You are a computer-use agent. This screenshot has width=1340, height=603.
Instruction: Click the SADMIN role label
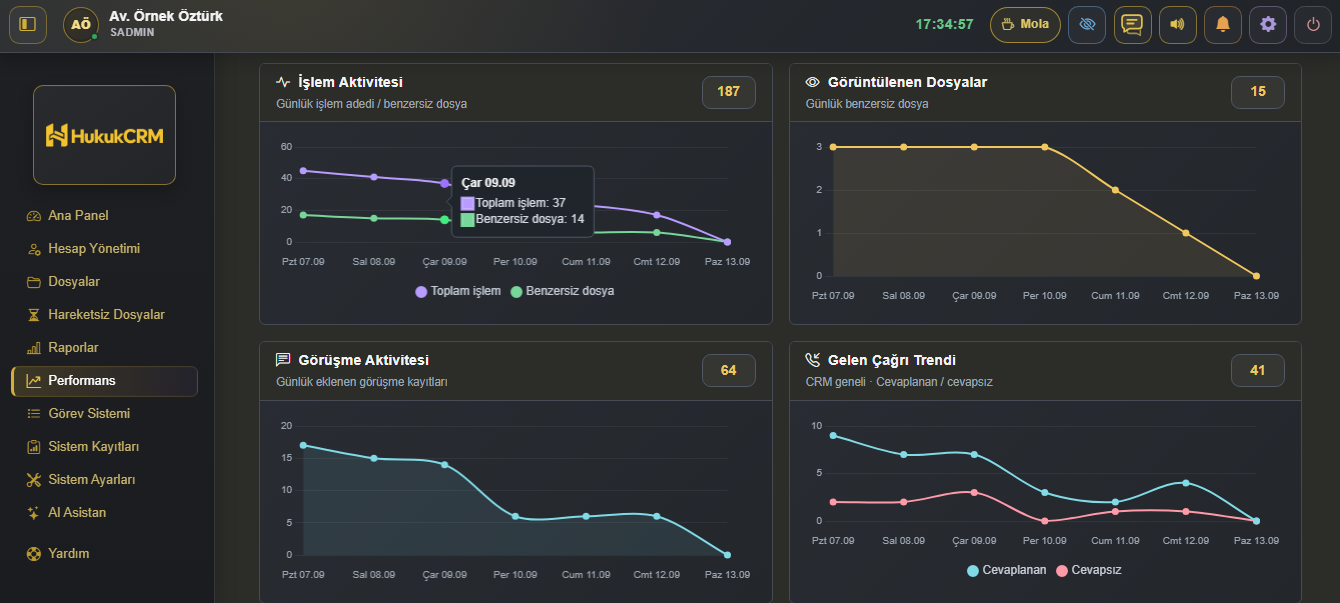coord(132,33)
